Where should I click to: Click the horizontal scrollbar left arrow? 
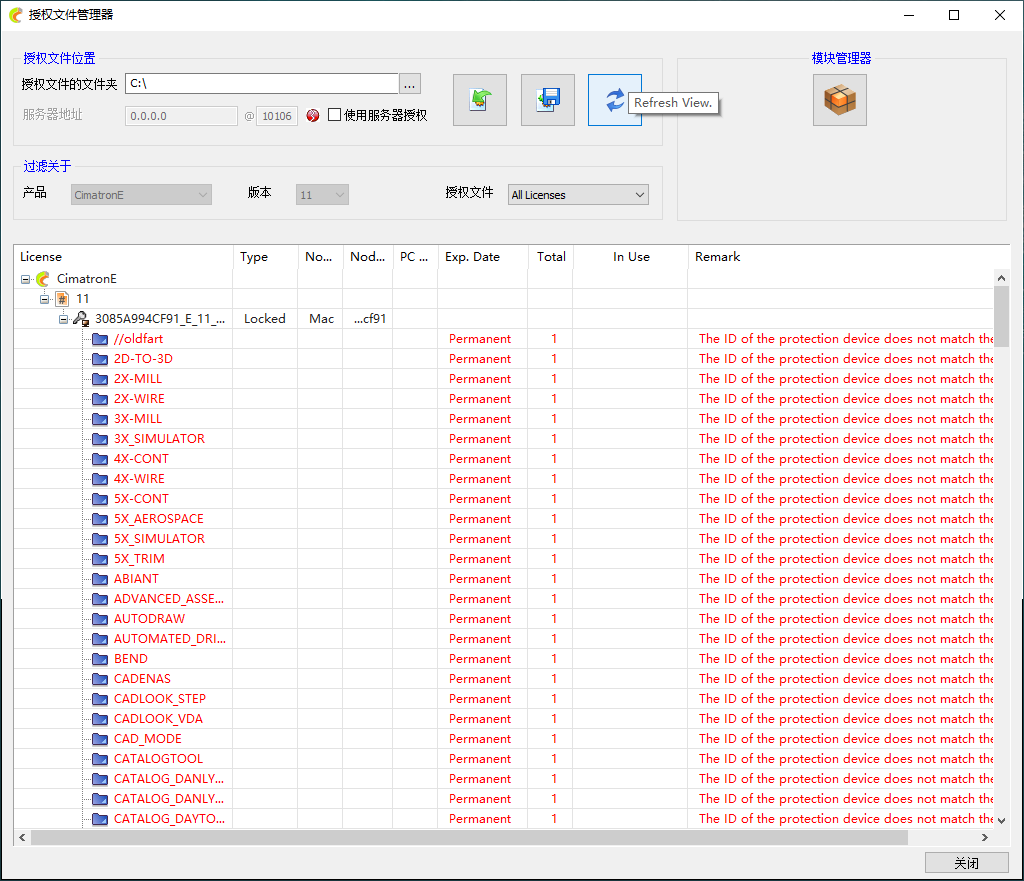pyautogui.click(x=22, y=837)
